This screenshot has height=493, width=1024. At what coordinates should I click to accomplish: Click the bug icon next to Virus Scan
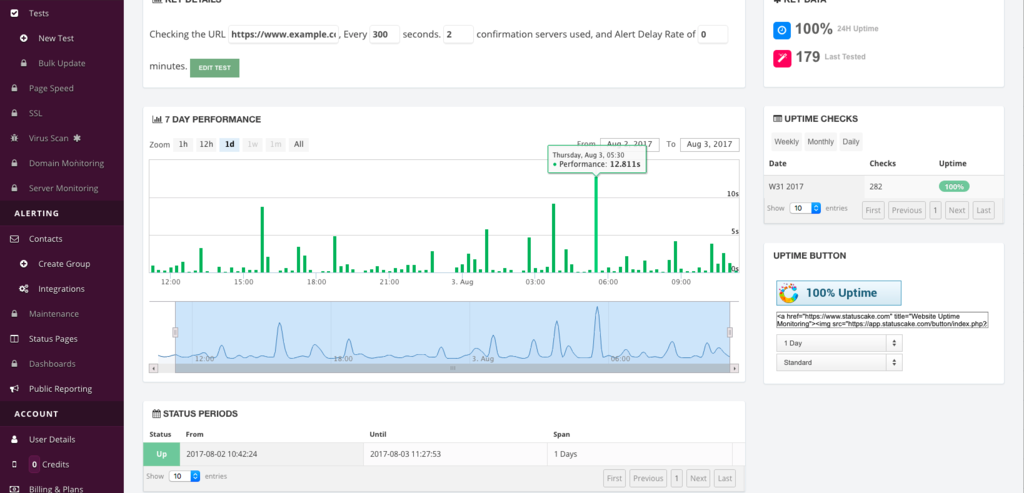pos(14,138)
